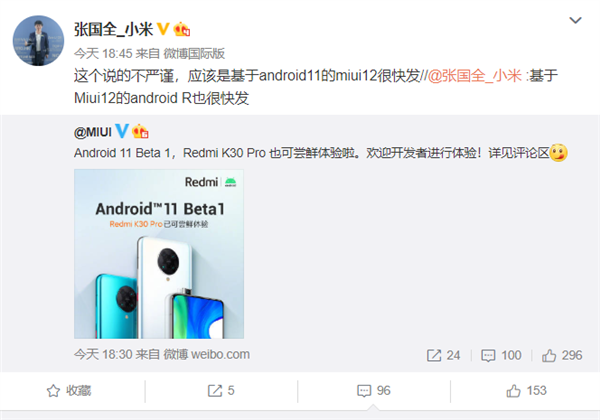Like the original MIUI post with 296
600x420 pixels.
[x=562, y=355]
